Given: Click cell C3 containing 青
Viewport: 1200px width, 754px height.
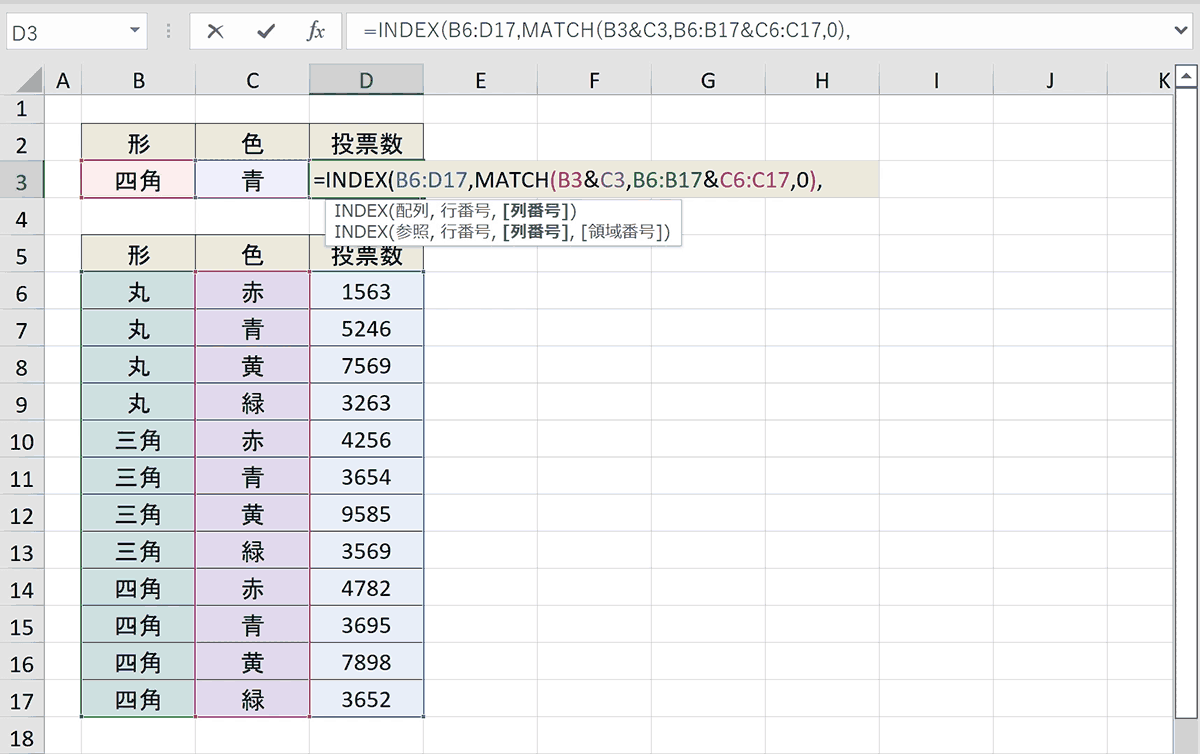Looking at the screenshot, I should pos(252,180).
